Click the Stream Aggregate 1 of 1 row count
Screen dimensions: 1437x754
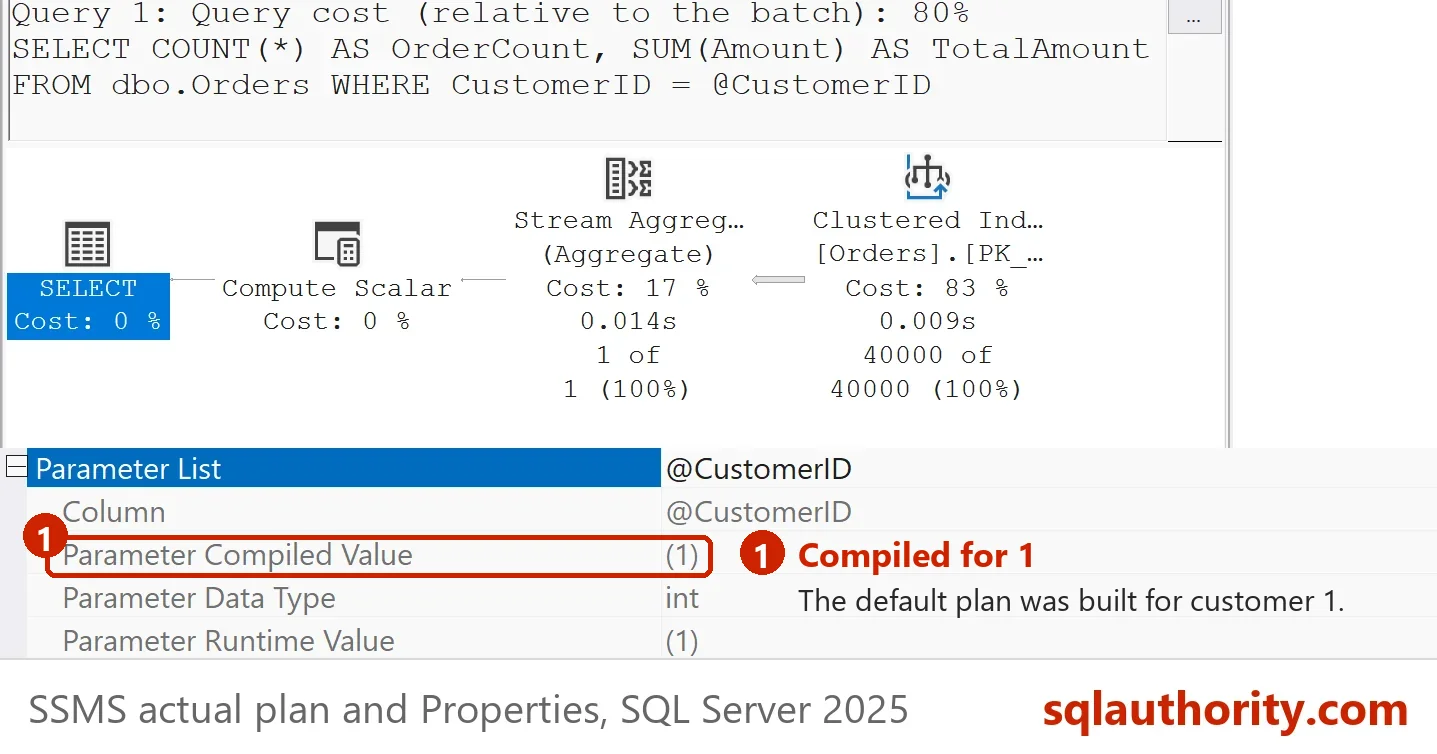pyautogui.click(x=627, y=372)
